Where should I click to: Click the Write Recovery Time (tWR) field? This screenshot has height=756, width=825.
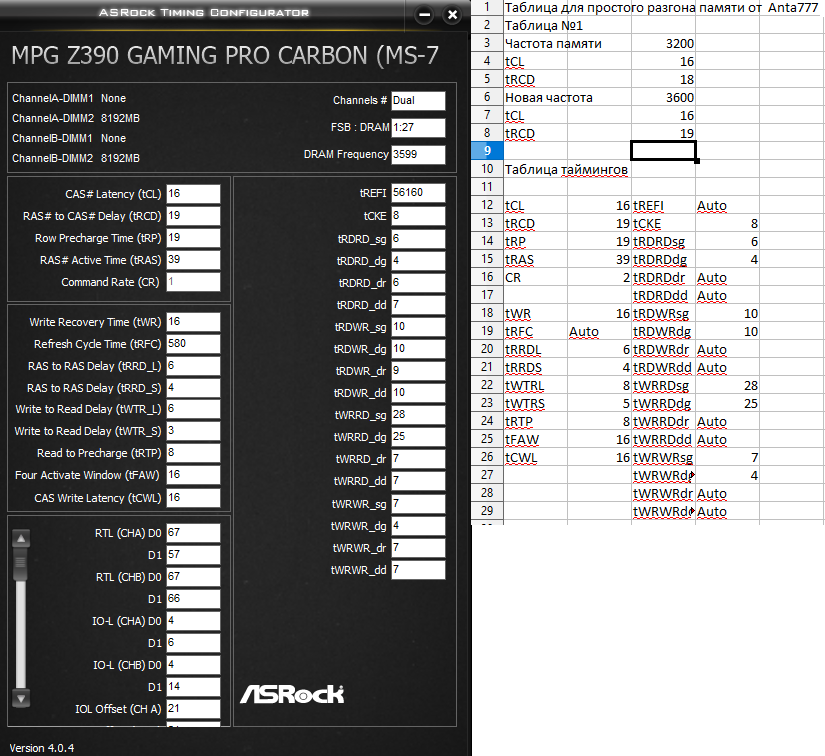(193, 322)
